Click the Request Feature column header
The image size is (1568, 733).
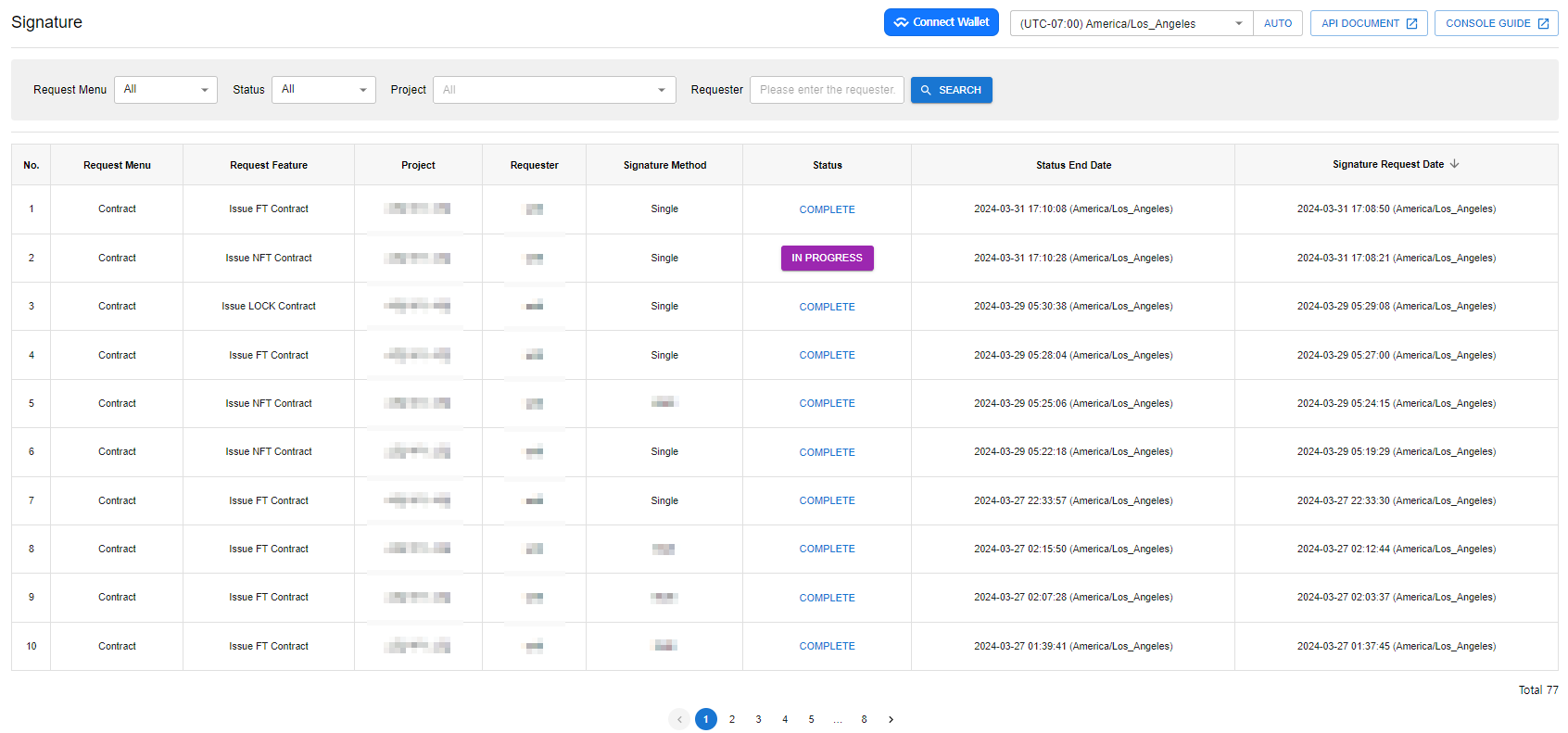(x=269, y=165)
